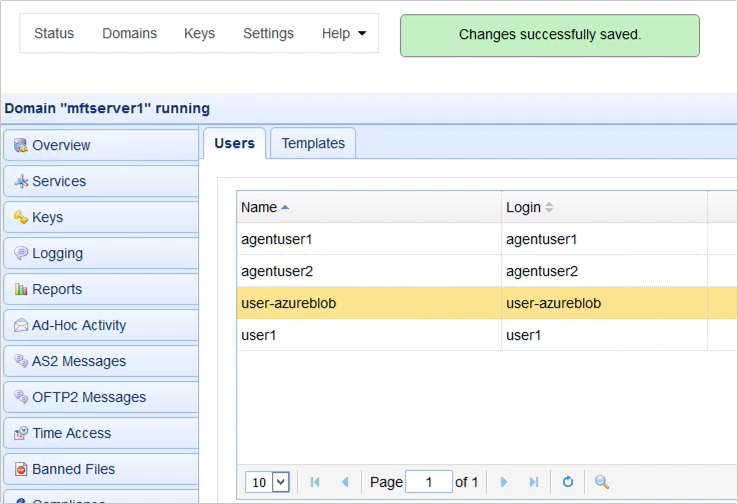
Task: Select the user1 row in the table
Action: click(259, 335)
